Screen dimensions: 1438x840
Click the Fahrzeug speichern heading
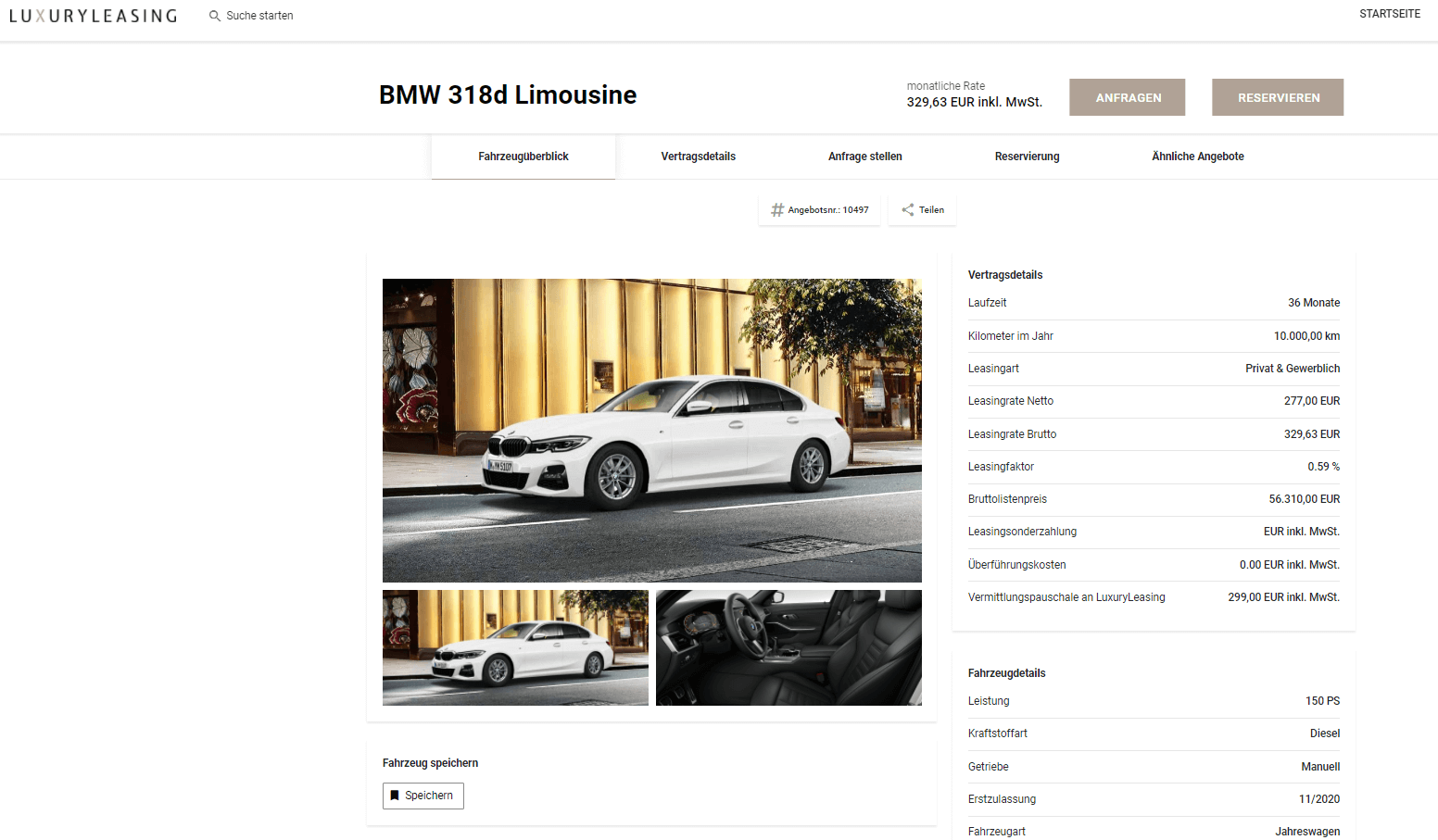430,763
